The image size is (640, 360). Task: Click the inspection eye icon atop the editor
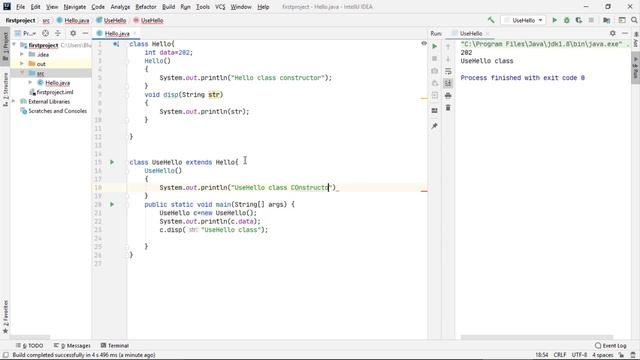424,43
